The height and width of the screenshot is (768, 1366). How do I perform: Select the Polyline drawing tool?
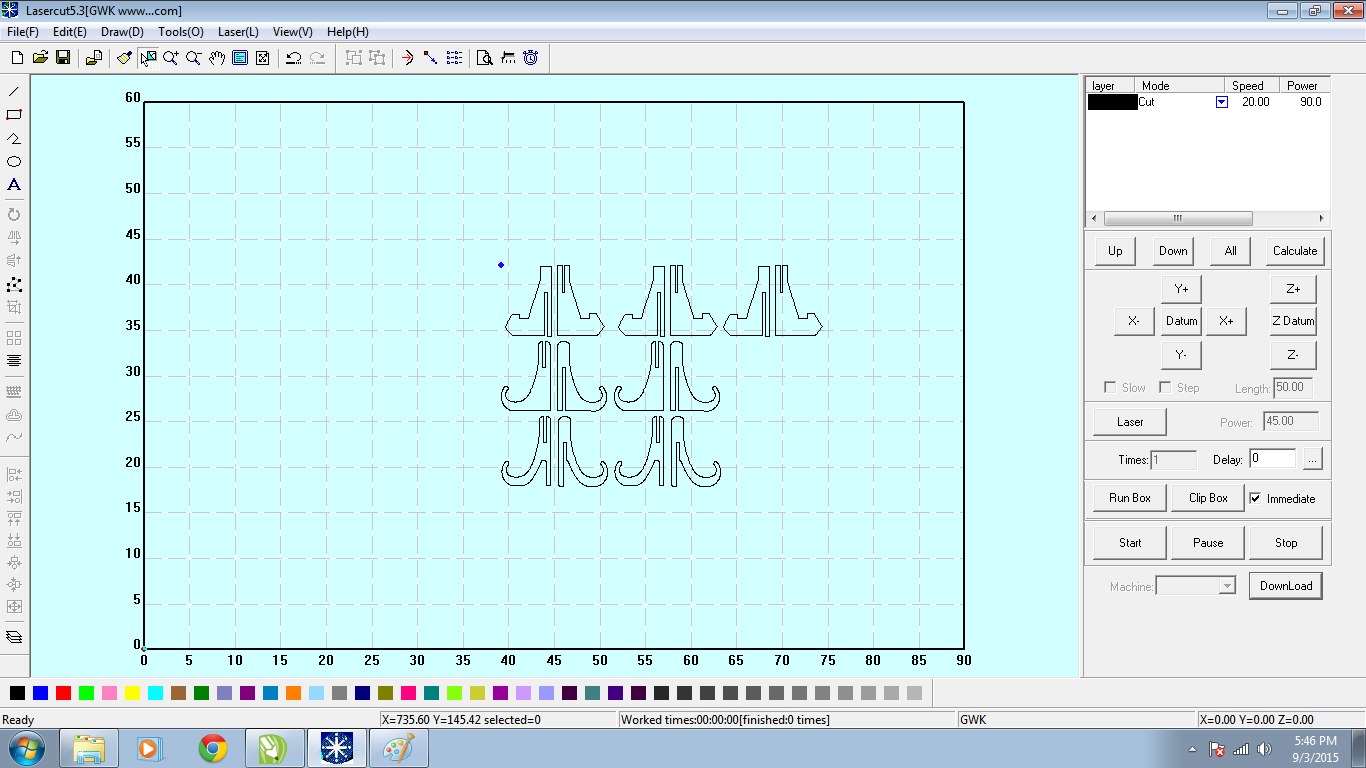pyautogui.click(x=14, y=138)
